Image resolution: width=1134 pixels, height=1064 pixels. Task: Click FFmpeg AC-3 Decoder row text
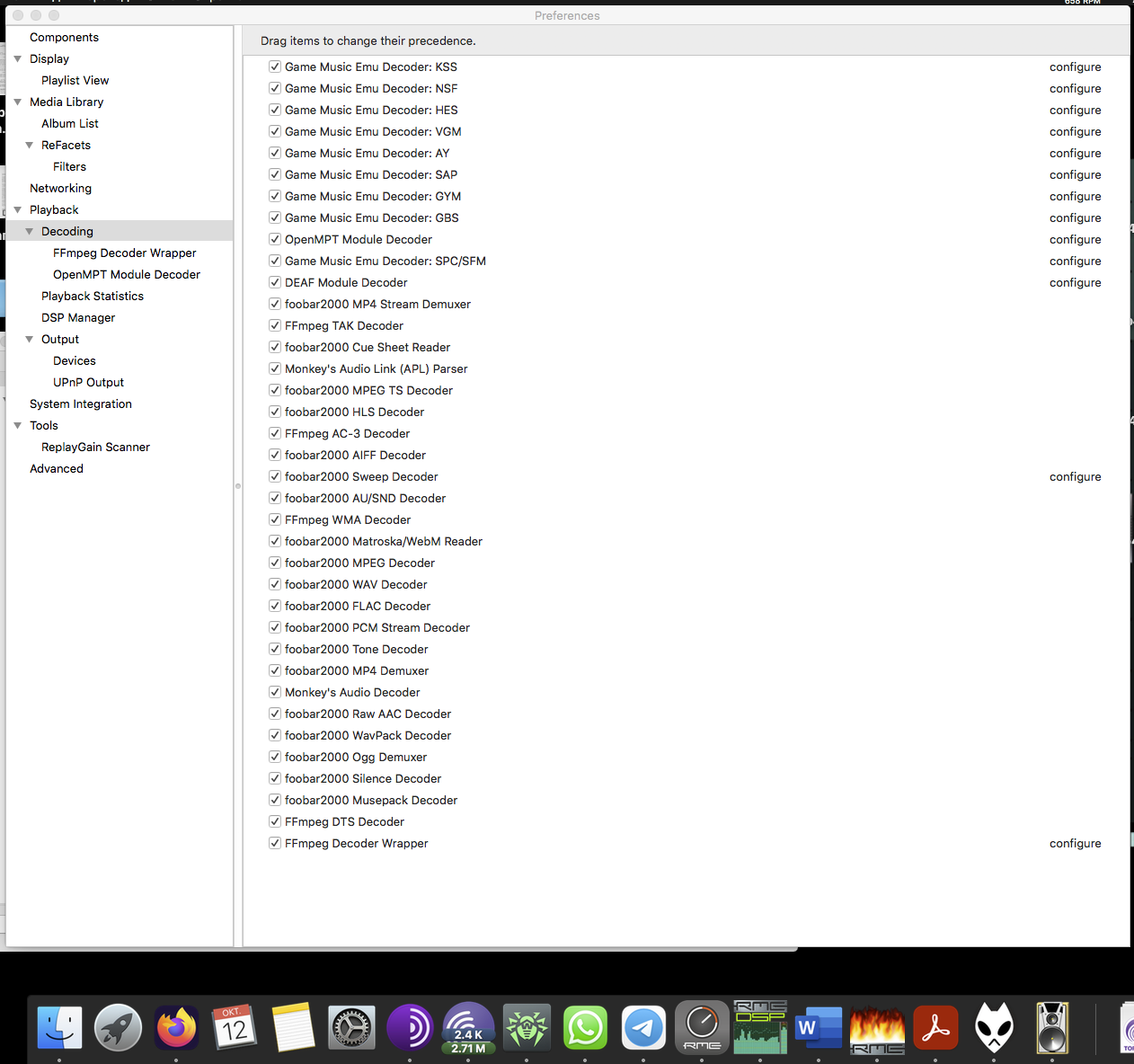pos(347,433)
